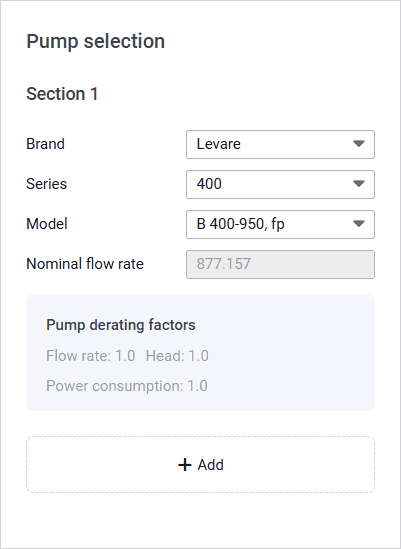This screenshot has height=549, width=401.
Task: Click the arrow icon in Series dropdown
Action: (359, 183)
